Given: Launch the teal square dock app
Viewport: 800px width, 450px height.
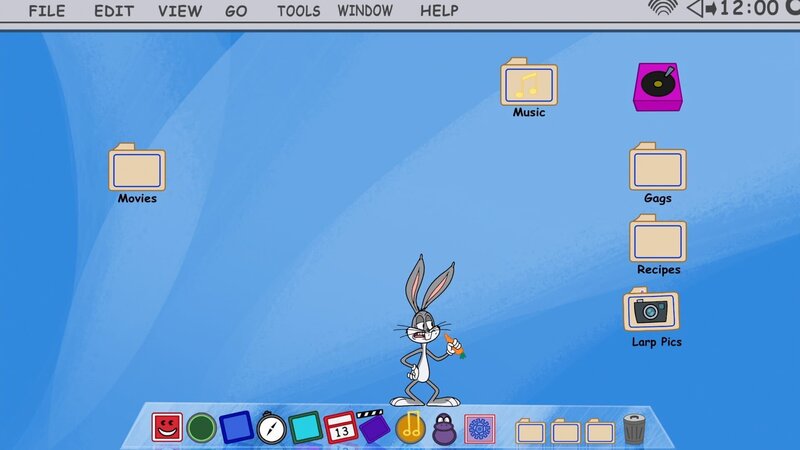Looking at the screenshot, I should pyautogui.click(x=306, y=427).
